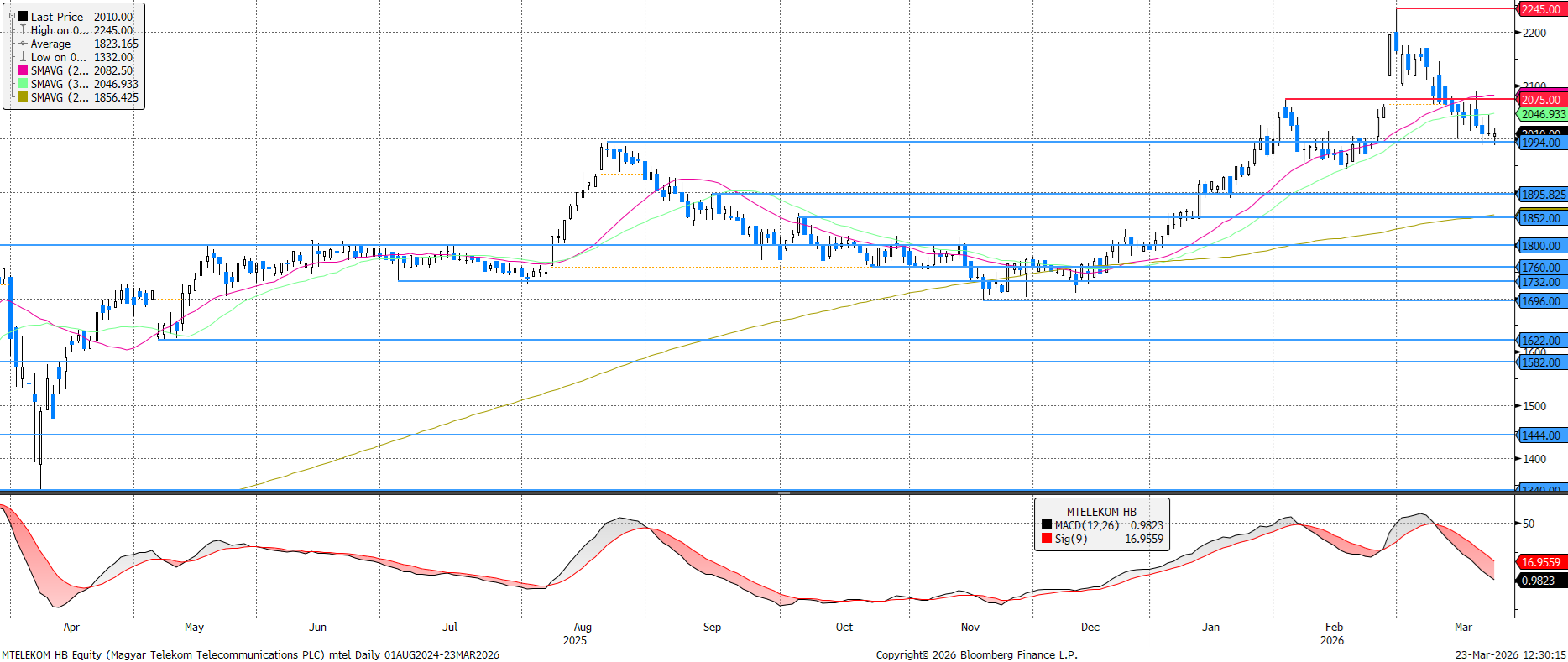Click the black Last Price color swatch

pyautogui.click(x=23, y=17)
